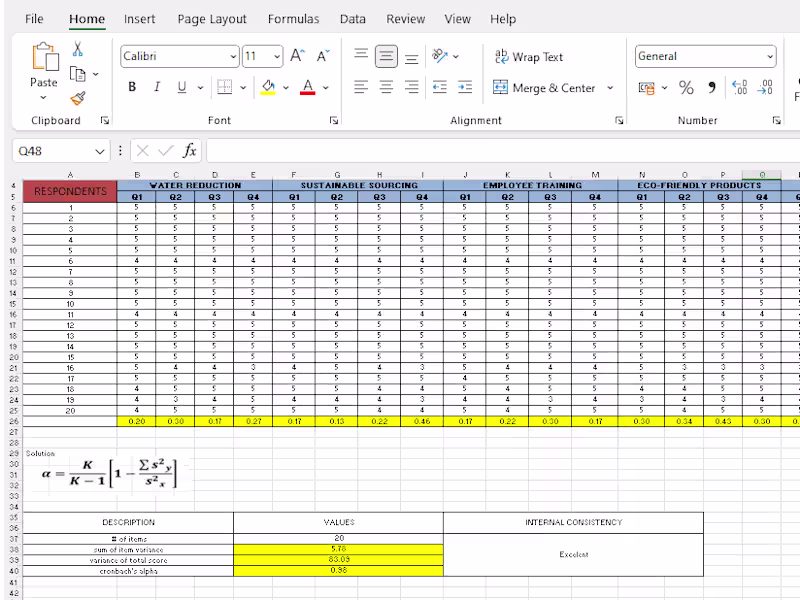The height and width of the screenshot is (600, 800).
Task: Apply Percent Style format
Action: coord(686,88)
